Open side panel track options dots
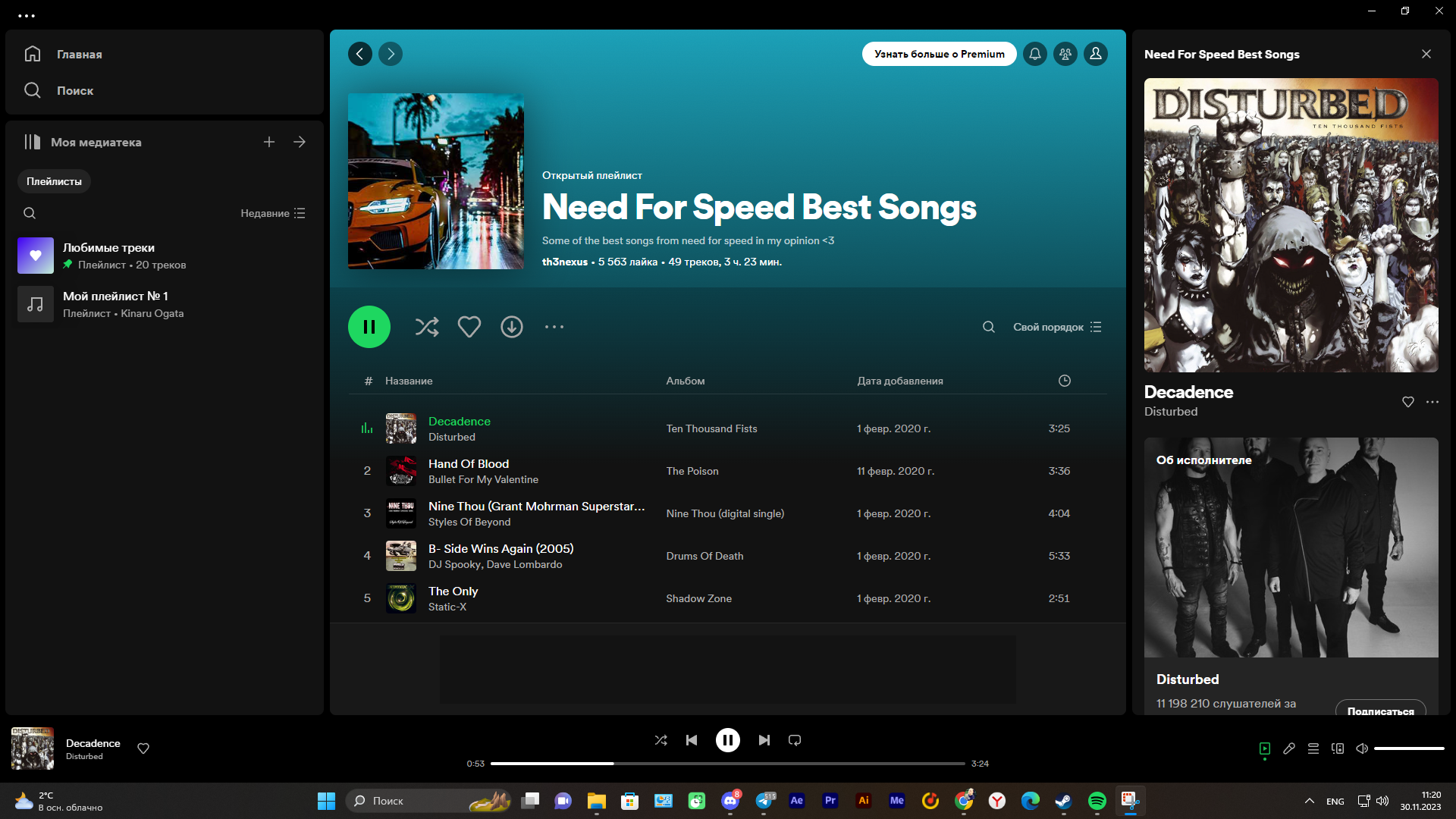 pos(1432,402)
